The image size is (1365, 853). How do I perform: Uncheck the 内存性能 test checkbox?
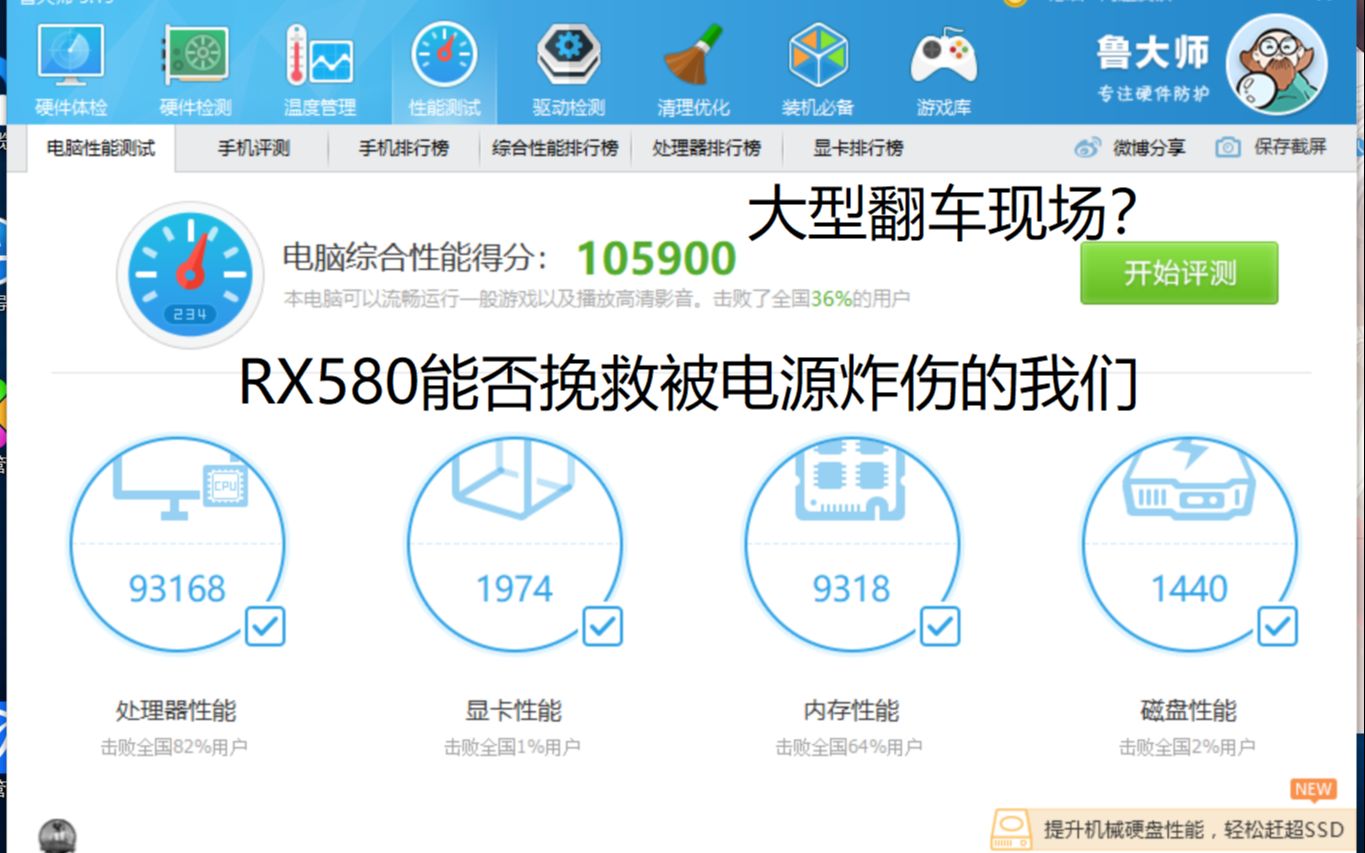tap(940, 627)
